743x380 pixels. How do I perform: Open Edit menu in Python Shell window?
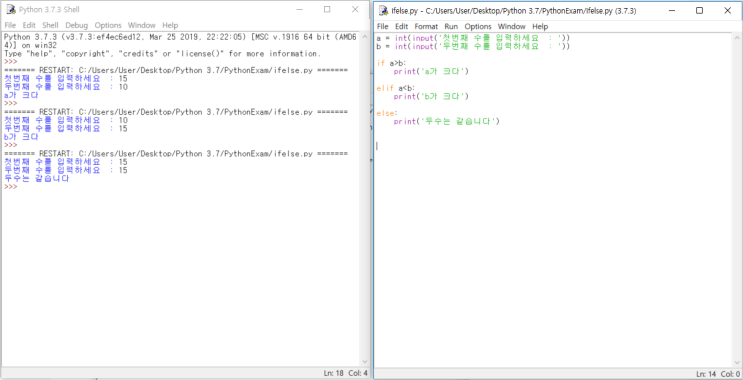click(29, 25)
